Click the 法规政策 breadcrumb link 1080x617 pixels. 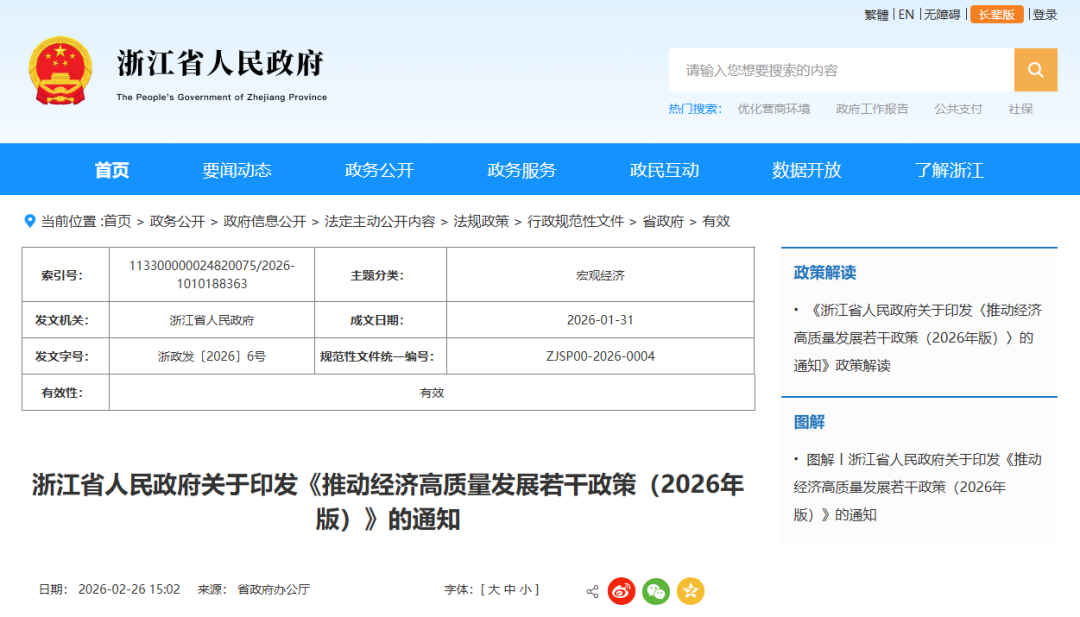point(481,221)
